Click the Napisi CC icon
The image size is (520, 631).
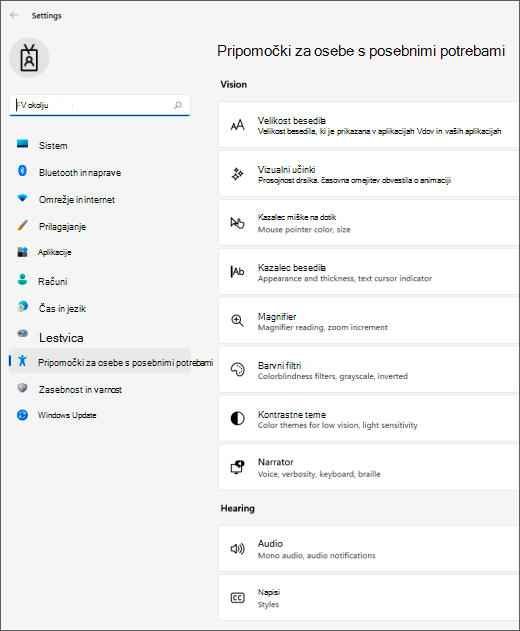click(237, 598)
